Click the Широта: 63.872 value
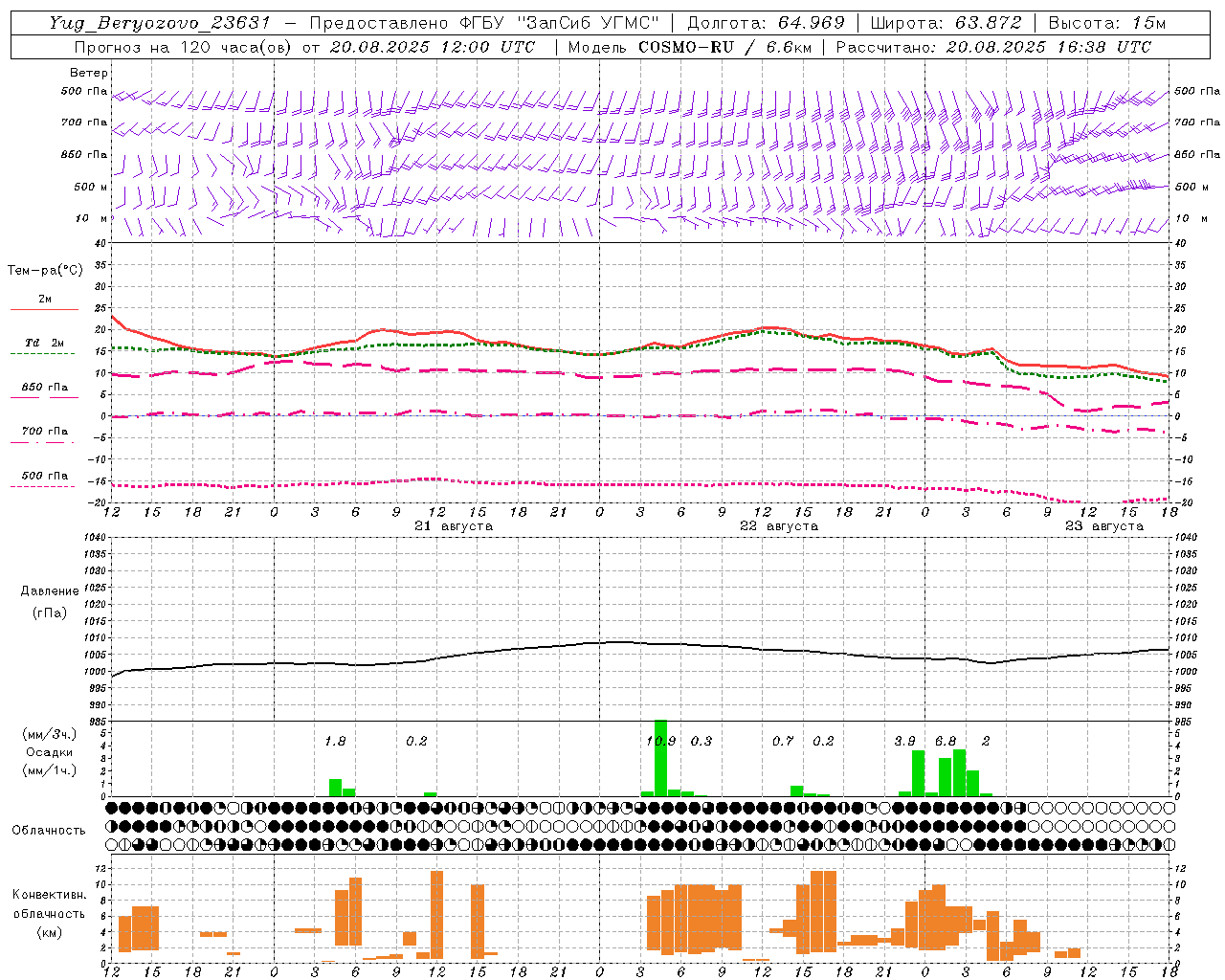Screen dimensions: 1225x980 click(x=946, y=23)
